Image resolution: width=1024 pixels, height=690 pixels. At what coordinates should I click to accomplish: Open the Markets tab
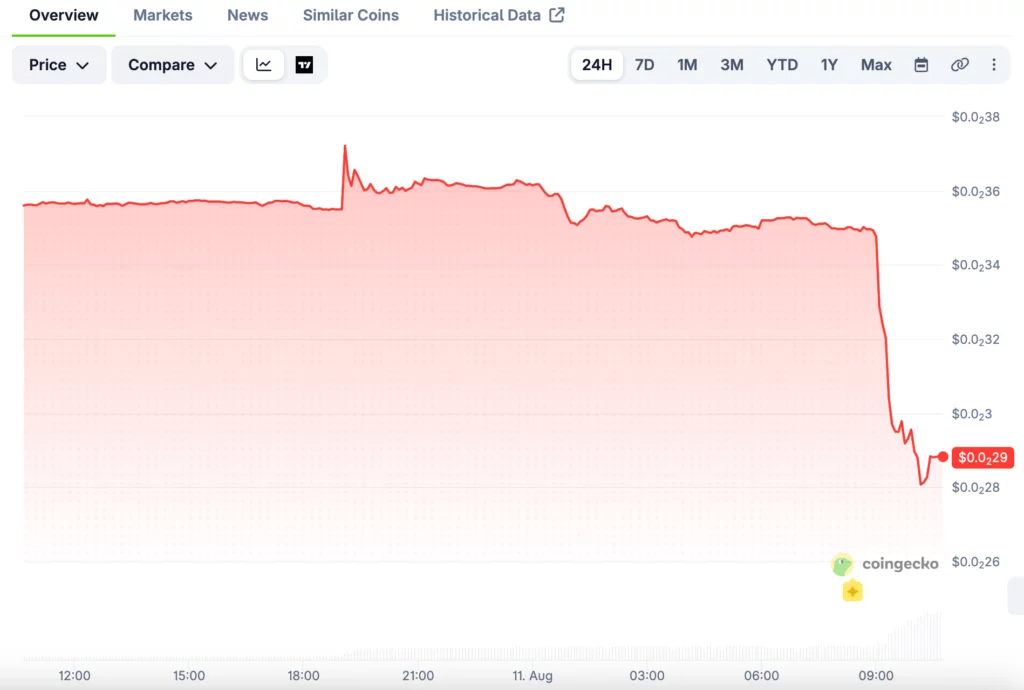pos(163,15)
